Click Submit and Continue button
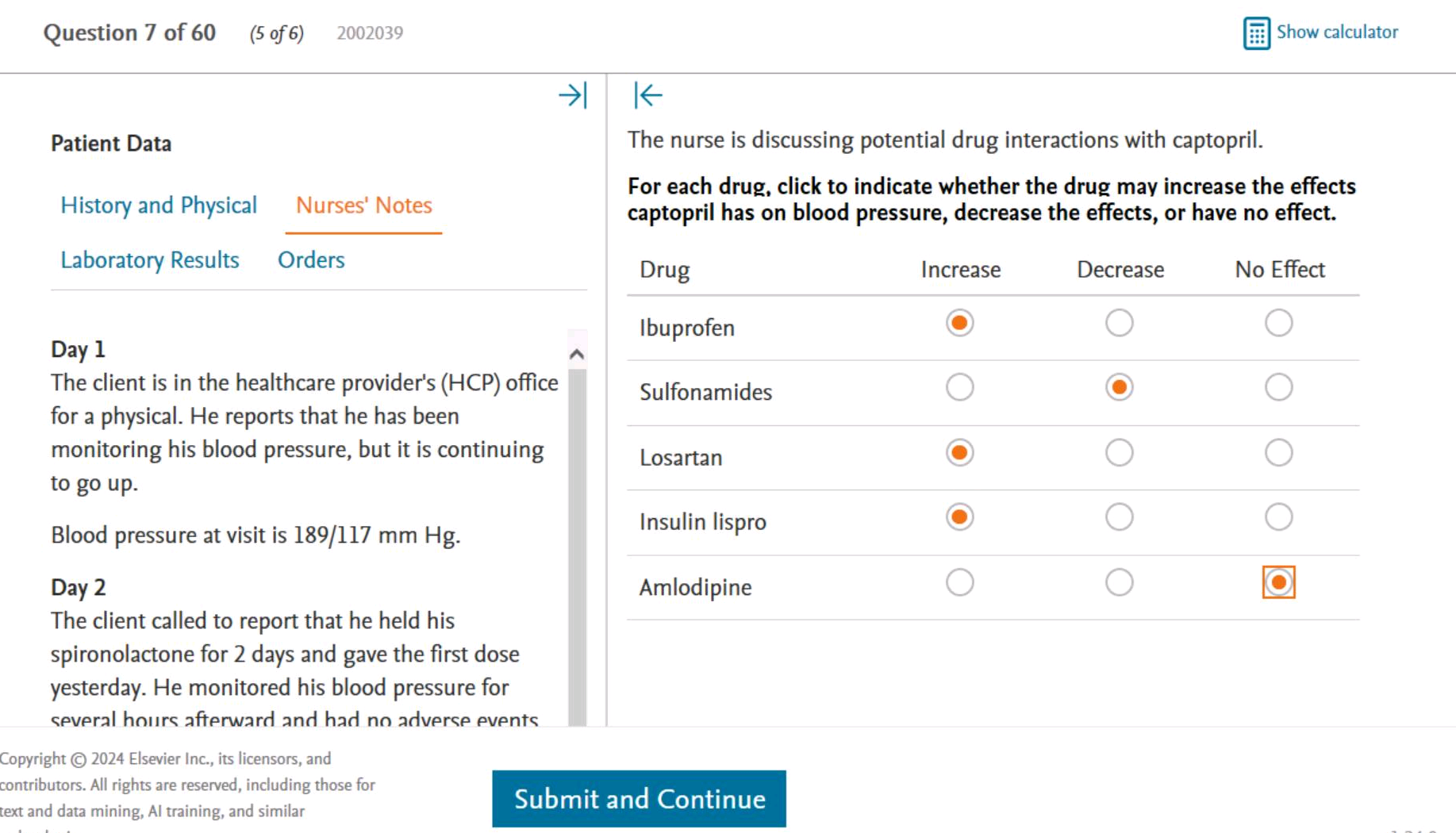The image size is (1456, 833). pos(639,799)
